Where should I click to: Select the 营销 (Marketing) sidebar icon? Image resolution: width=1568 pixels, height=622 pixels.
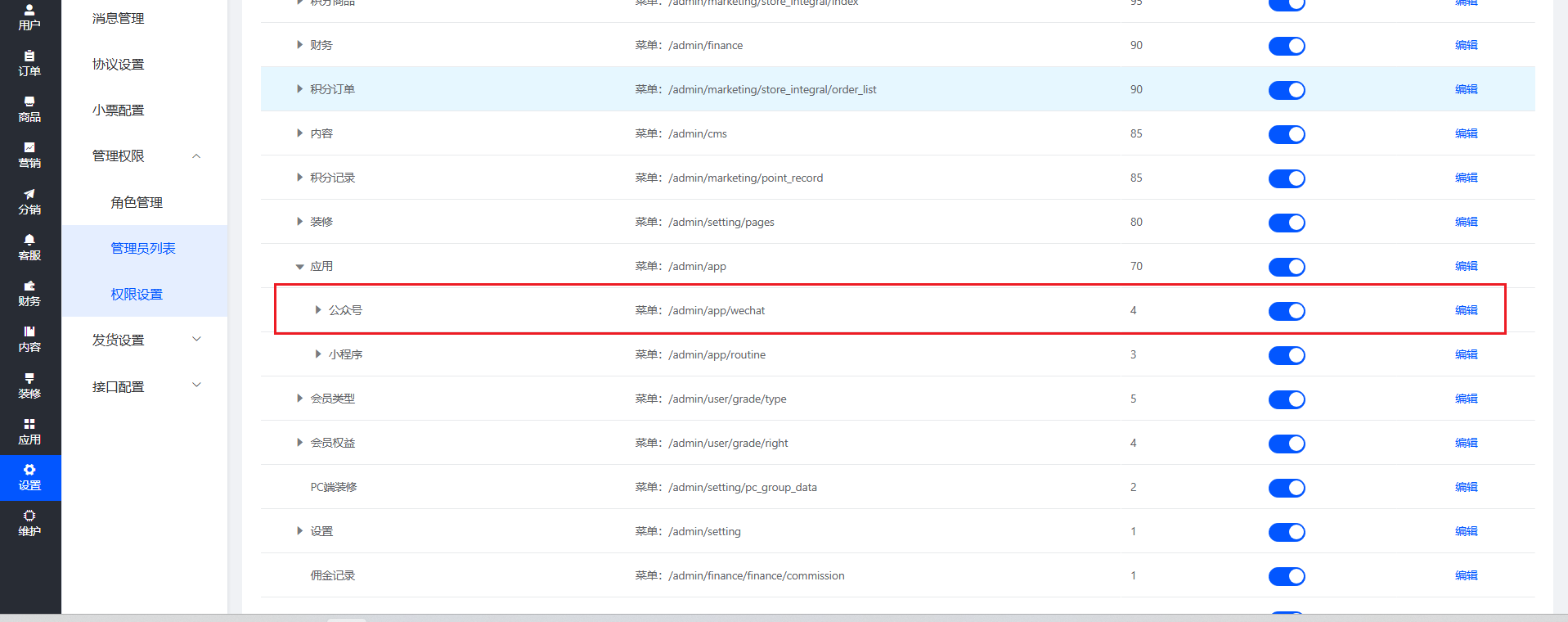pyautogui.click(x=29, y=155)
